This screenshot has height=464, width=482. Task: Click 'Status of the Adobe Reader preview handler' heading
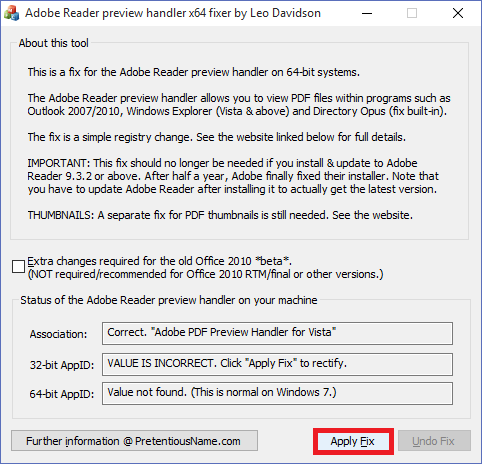[169, 300]
